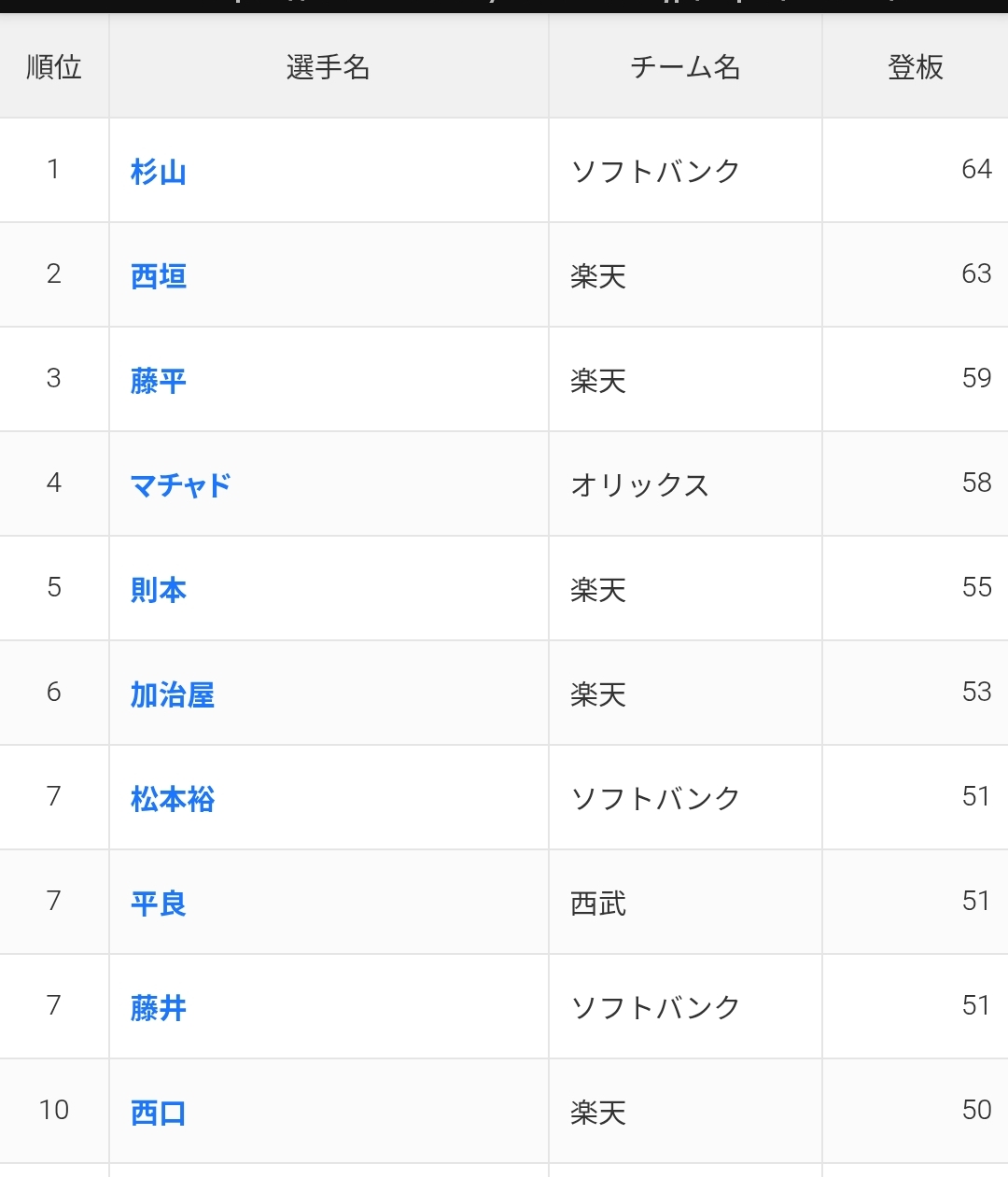
Task: Click the 松本裕 player link
Action: coord(173,799)
